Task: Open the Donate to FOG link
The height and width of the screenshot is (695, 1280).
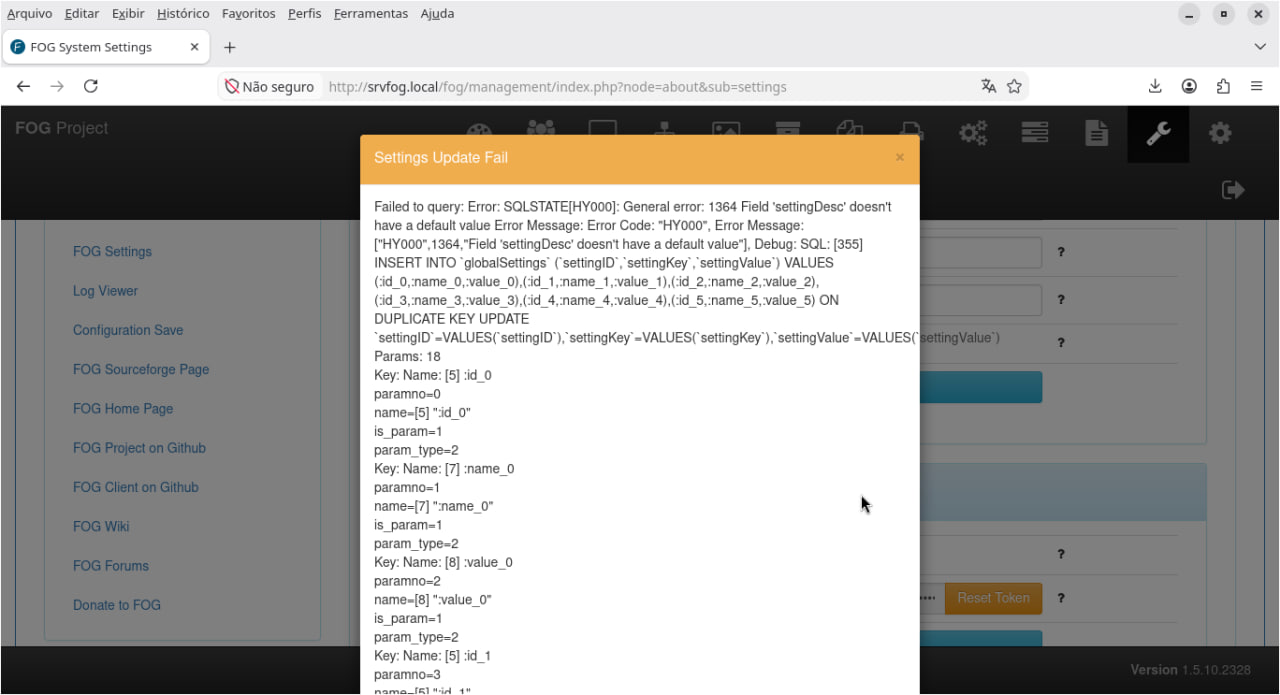Action: [117, 605]
